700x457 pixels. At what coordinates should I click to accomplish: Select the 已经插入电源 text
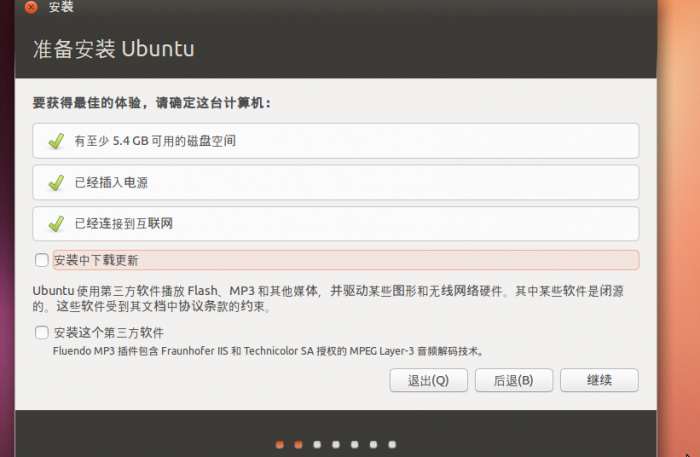[111, 183]
